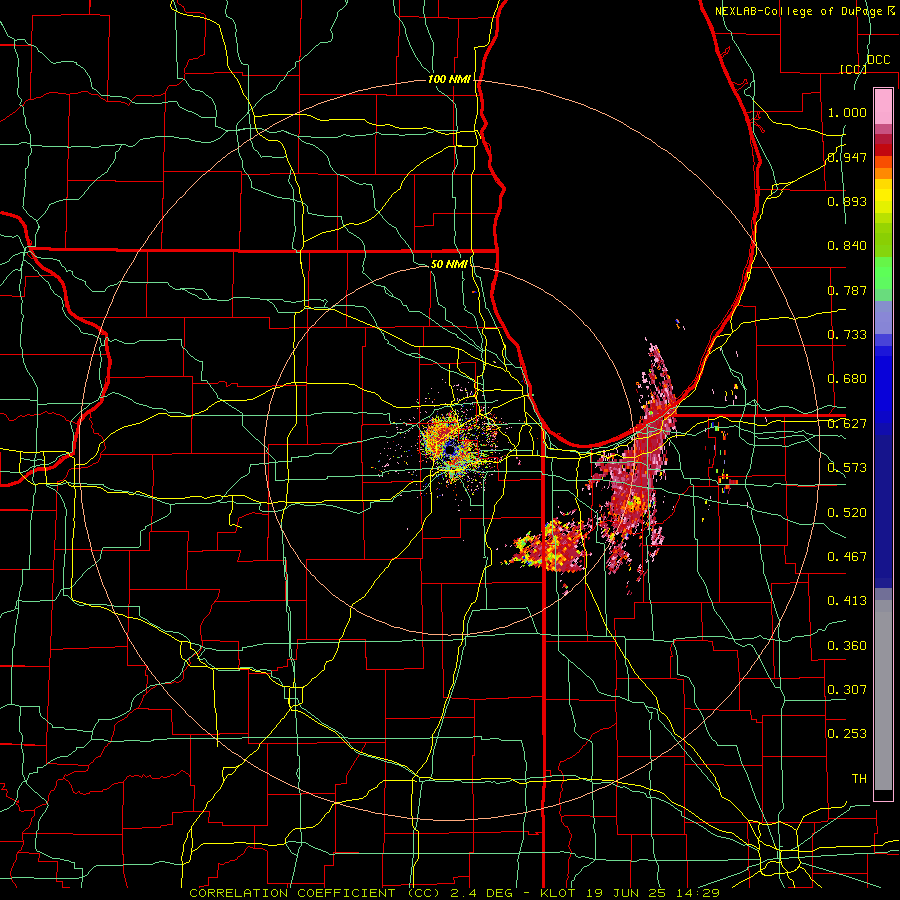The height and width of the screenshot is (900, 900).
Task: Click the 0.413 scale value
Action: (847, 601)
